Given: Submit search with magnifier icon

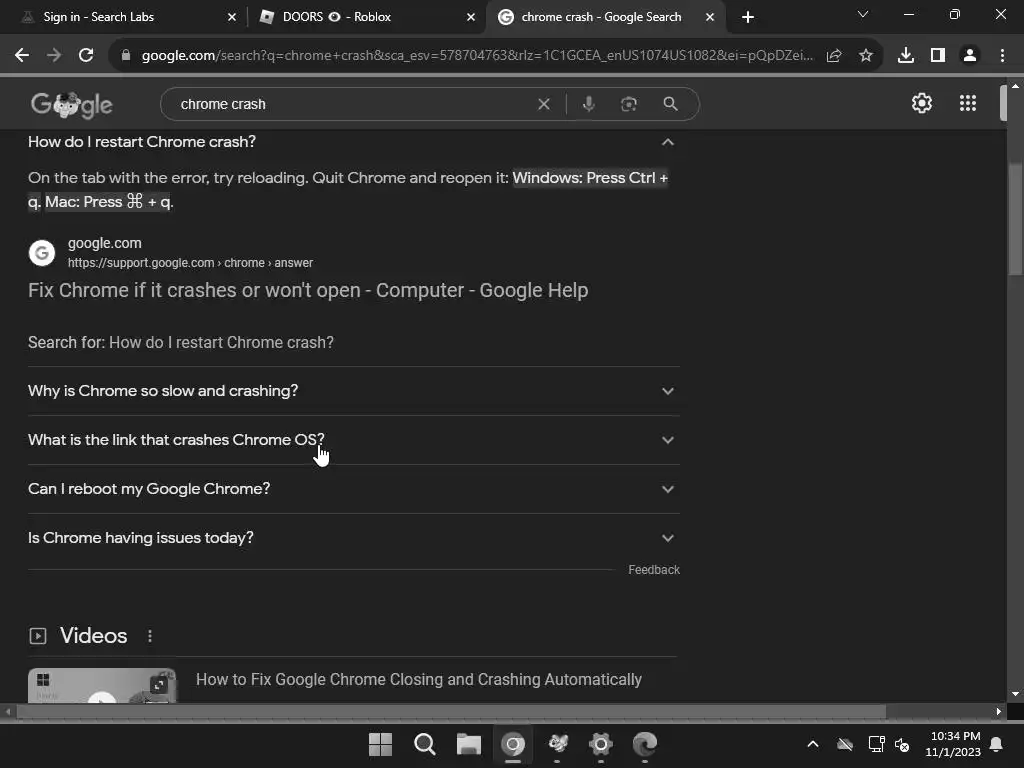Looking at the screenshot, I should click(671, 104).
